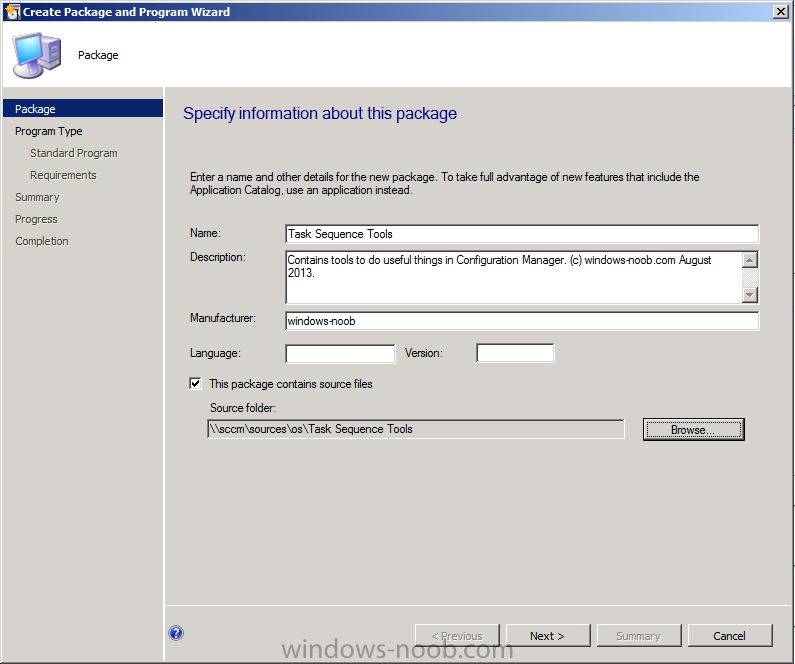Go to the Standard Program step
Viewport: 795px width, 664px height.
click(74, 153)
